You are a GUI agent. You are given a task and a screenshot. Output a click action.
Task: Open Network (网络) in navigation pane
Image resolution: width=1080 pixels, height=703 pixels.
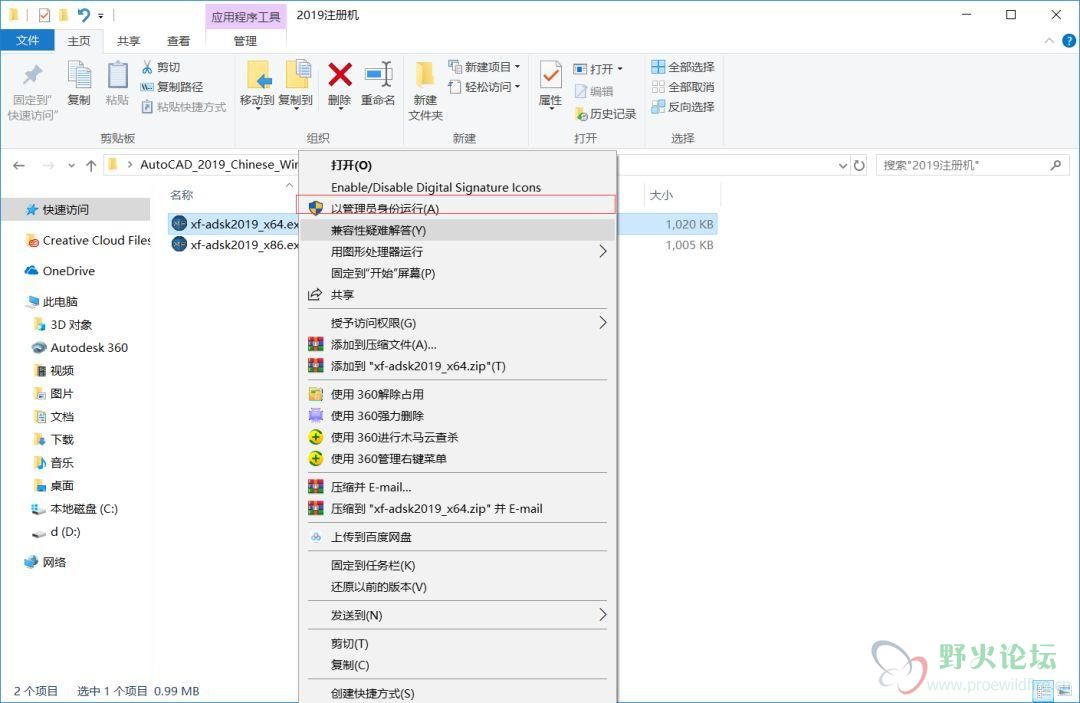click(x=45, y=562)
